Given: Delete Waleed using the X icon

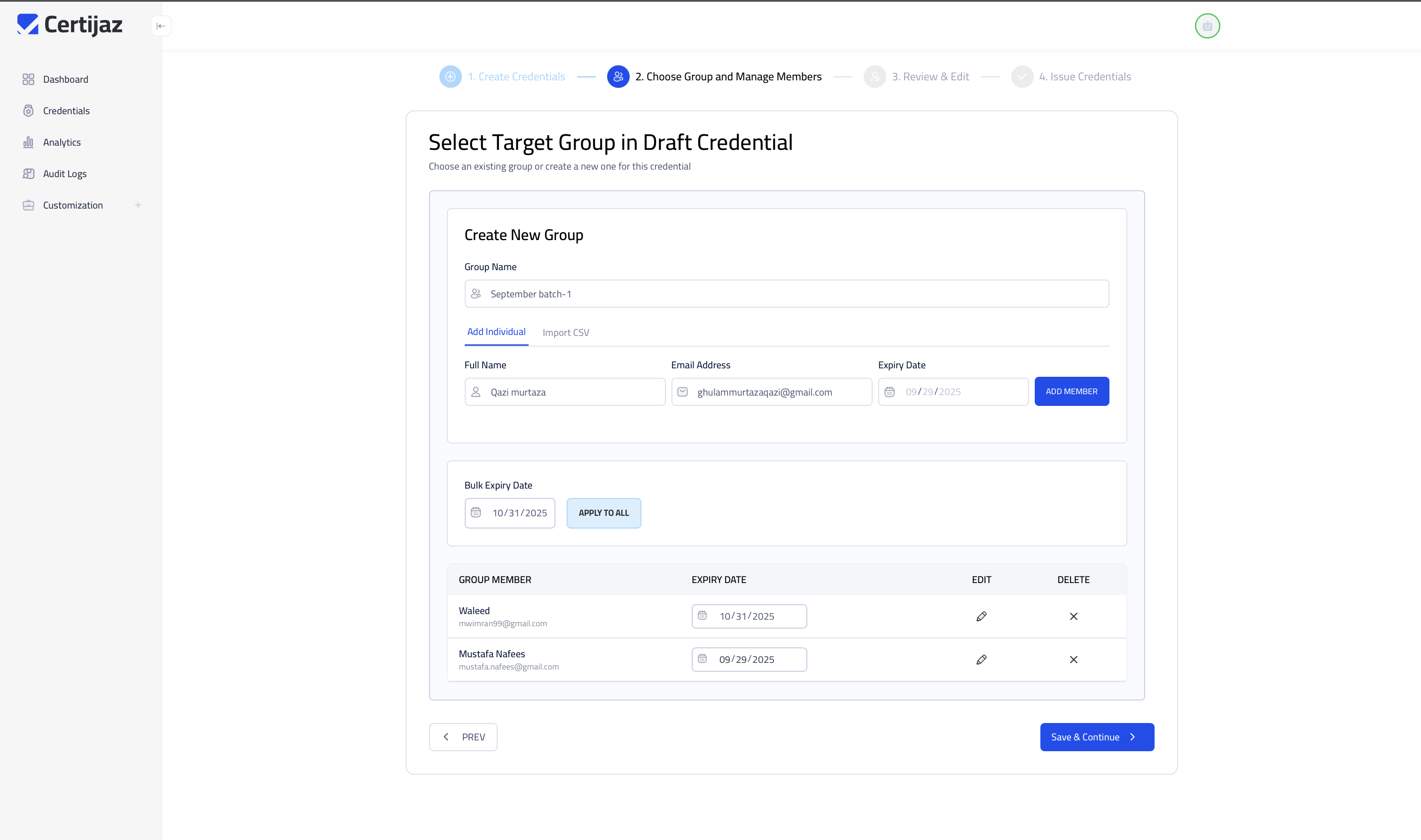Looking at the screenshot, I should tap(1073, 616).
